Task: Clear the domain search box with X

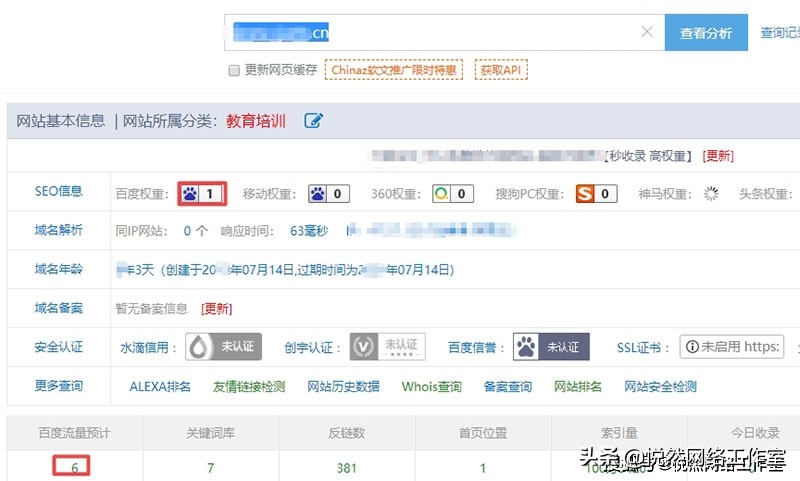Action: (x=647, y=32)
